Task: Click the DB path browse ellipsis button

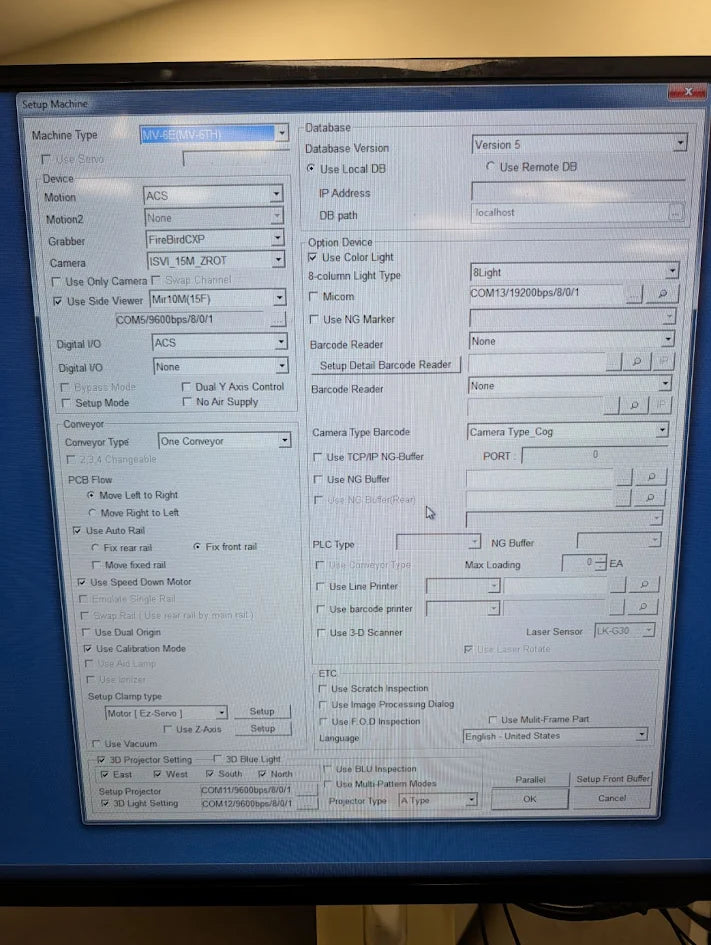Action: pos(677,213)
